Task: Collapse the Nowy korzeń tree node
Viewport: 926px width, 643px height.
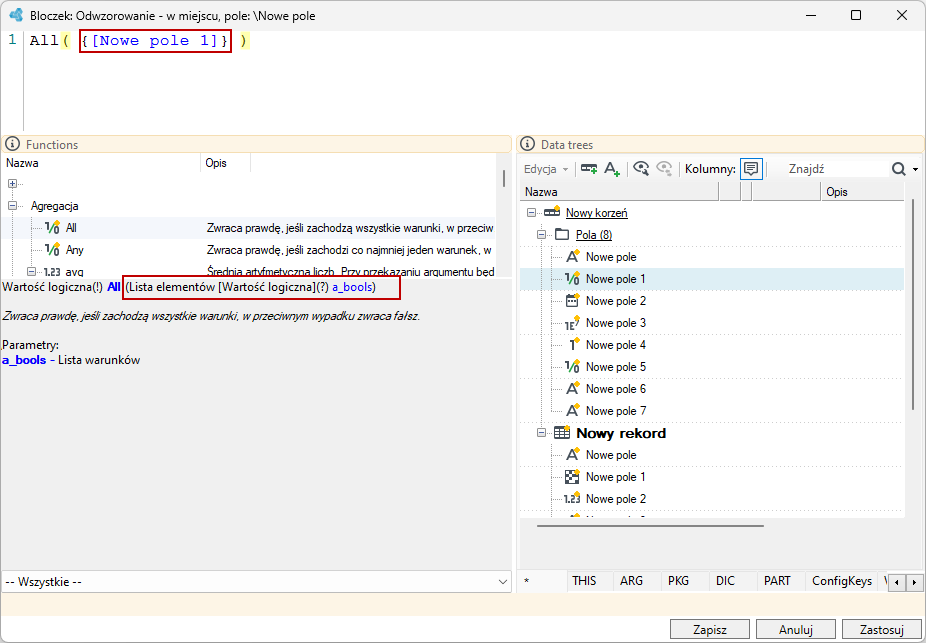Action: 532,213
